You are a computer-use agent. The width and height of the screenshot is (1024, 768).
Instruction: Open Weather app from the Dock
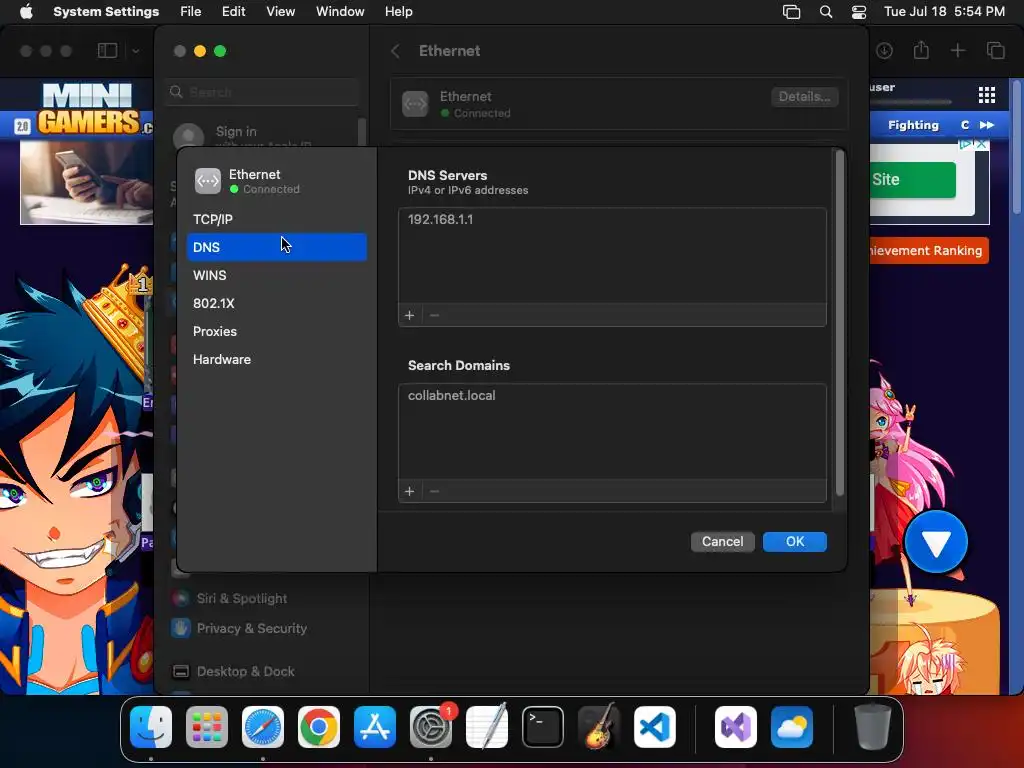click(x=792, y=727)
